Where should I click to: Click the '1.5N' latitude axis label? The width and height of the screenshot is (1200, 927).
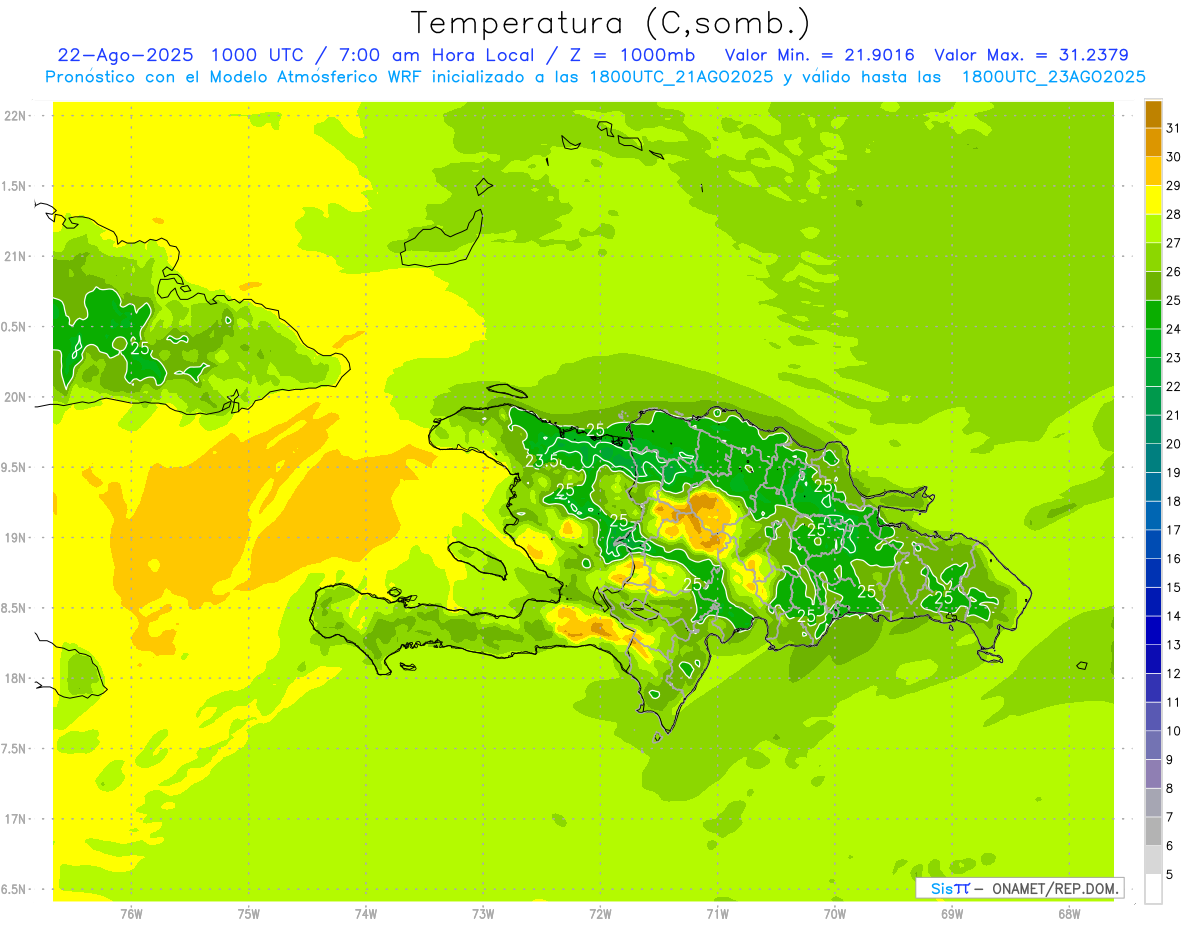(14, 186)
